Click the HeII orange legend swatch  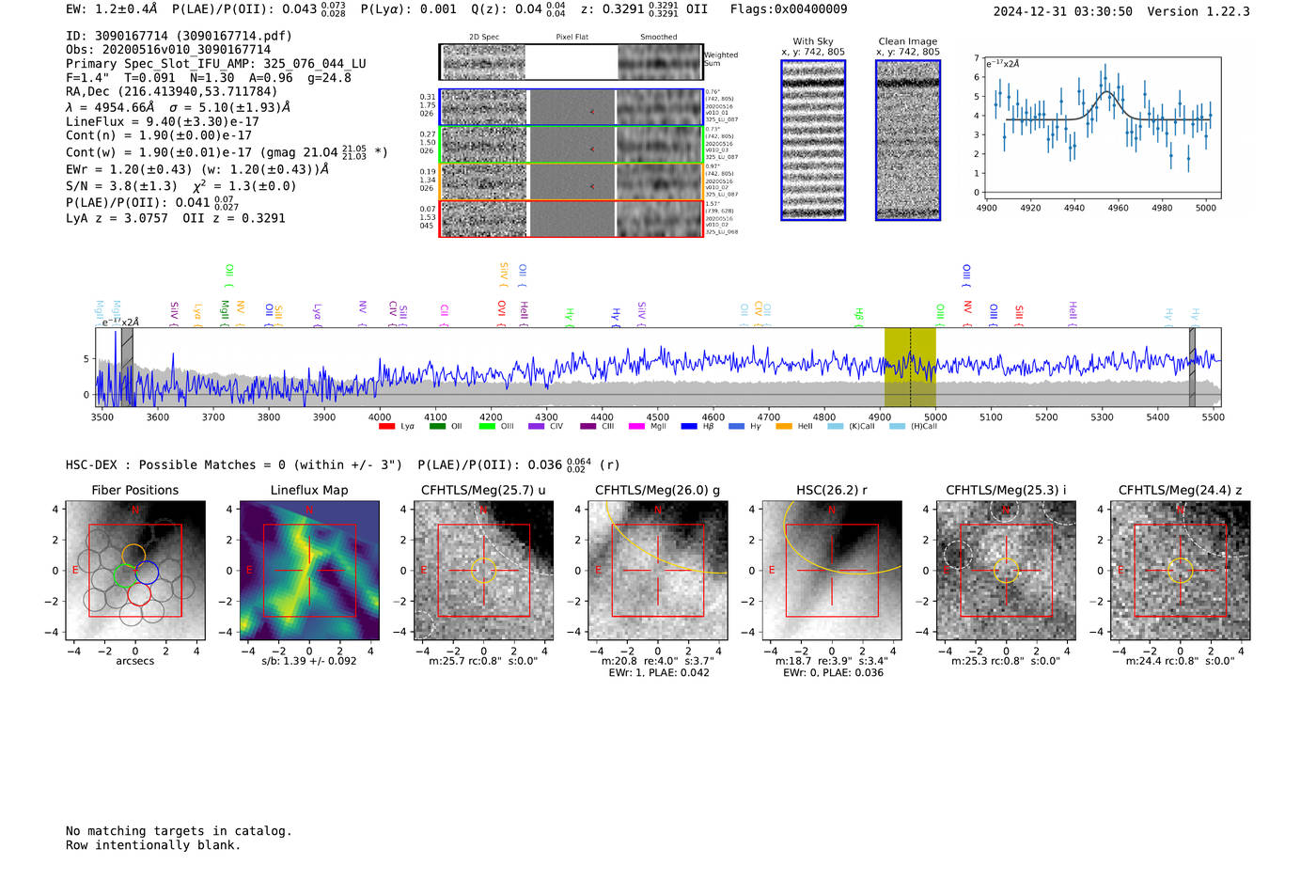[x=784, y=427]
